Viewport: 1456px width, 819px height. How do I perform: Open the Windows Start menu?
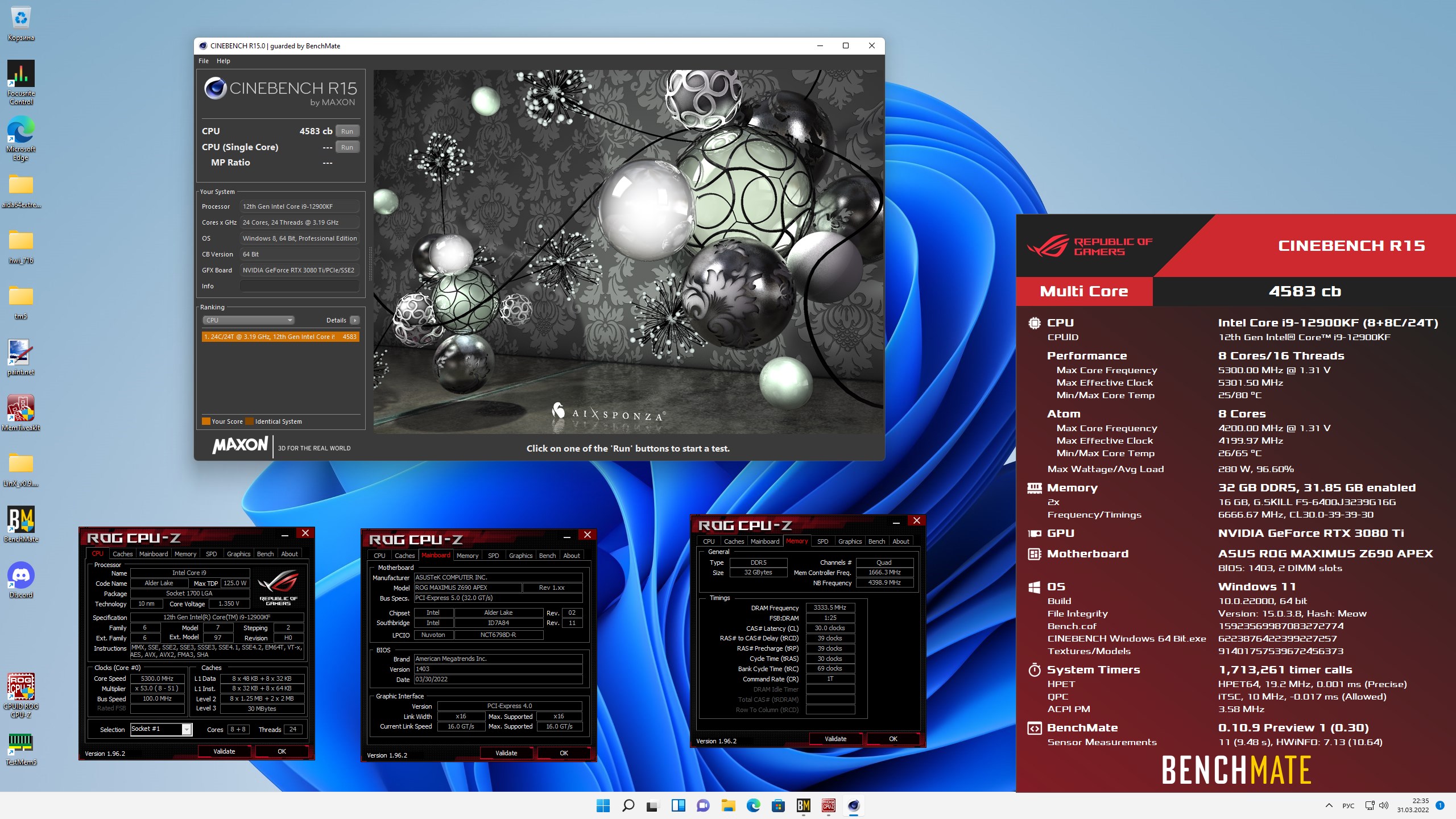[603, 805]
